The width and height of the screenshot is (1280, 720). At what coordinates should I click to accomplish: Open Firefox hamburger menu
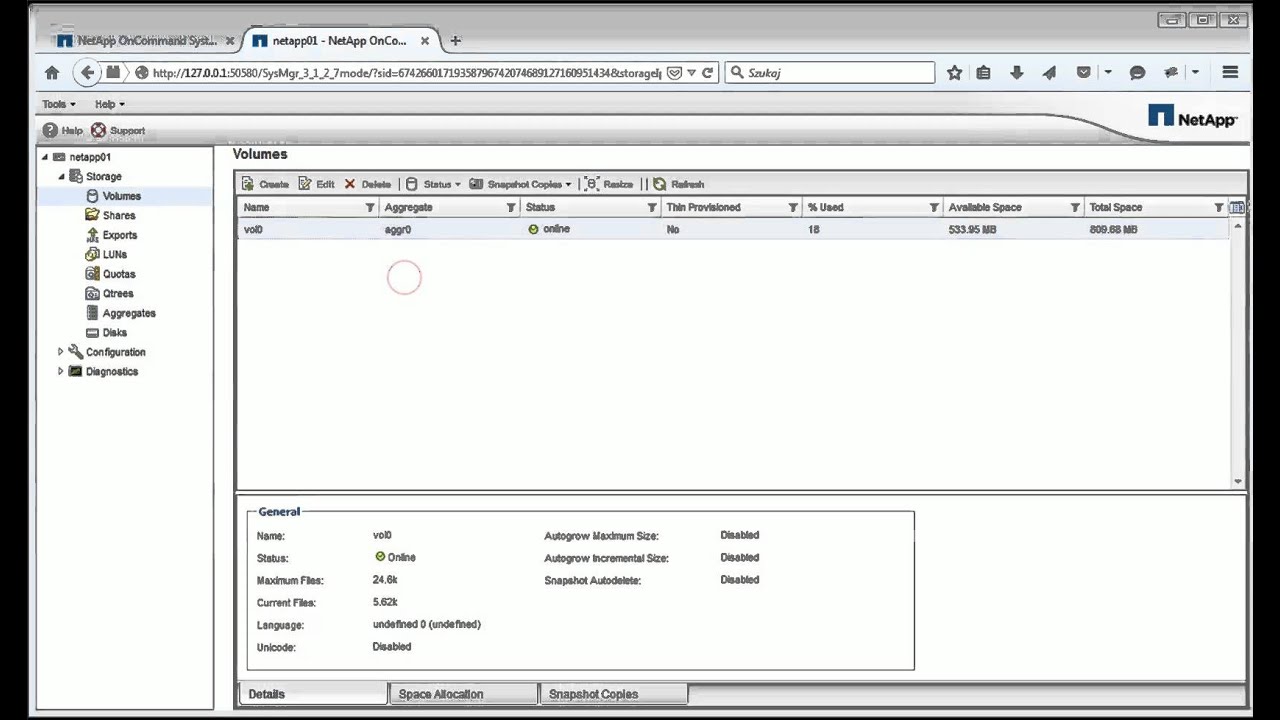[x=1231, y=72]
